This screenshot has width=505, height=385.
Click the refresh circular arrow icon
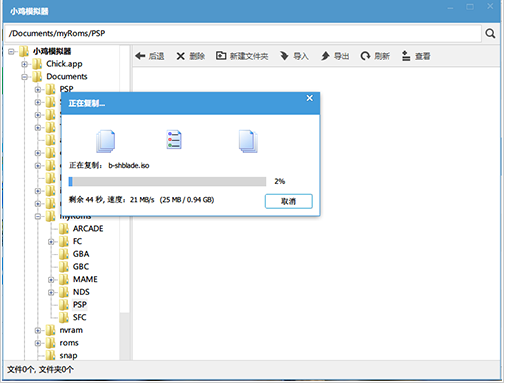pos(365,56)
